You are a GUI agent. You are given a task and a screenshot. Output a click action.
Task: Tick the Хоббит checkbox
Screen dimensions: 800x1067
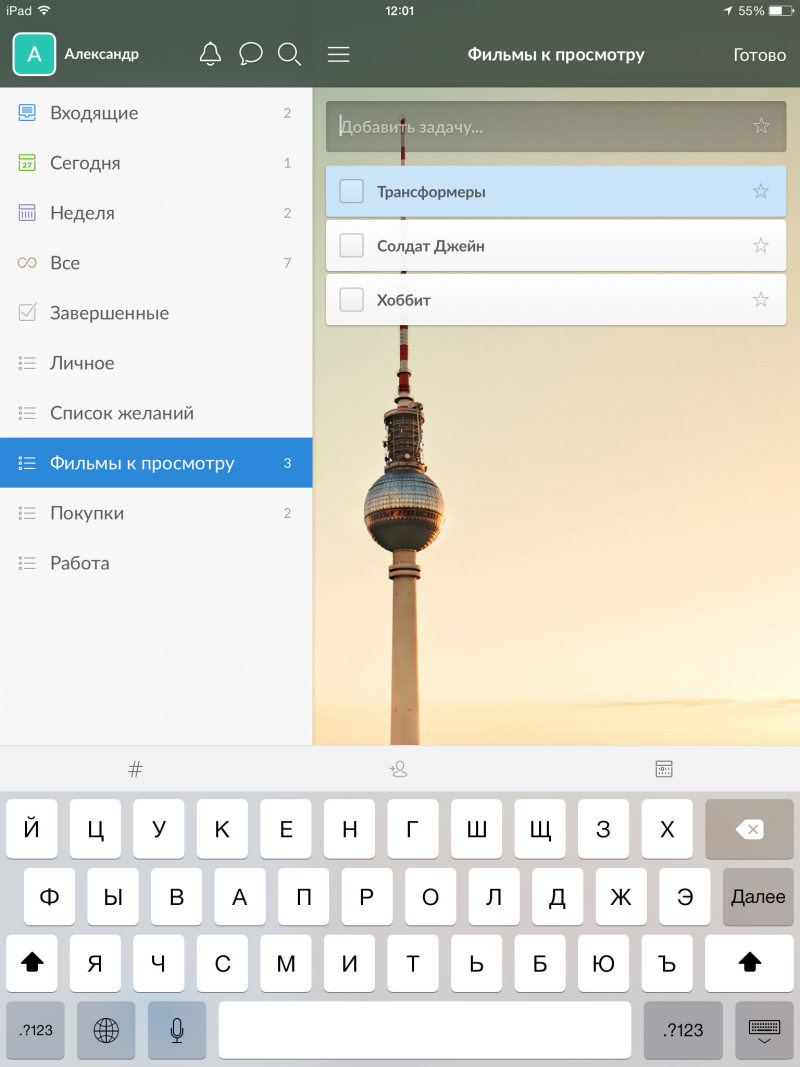(351, 299)
